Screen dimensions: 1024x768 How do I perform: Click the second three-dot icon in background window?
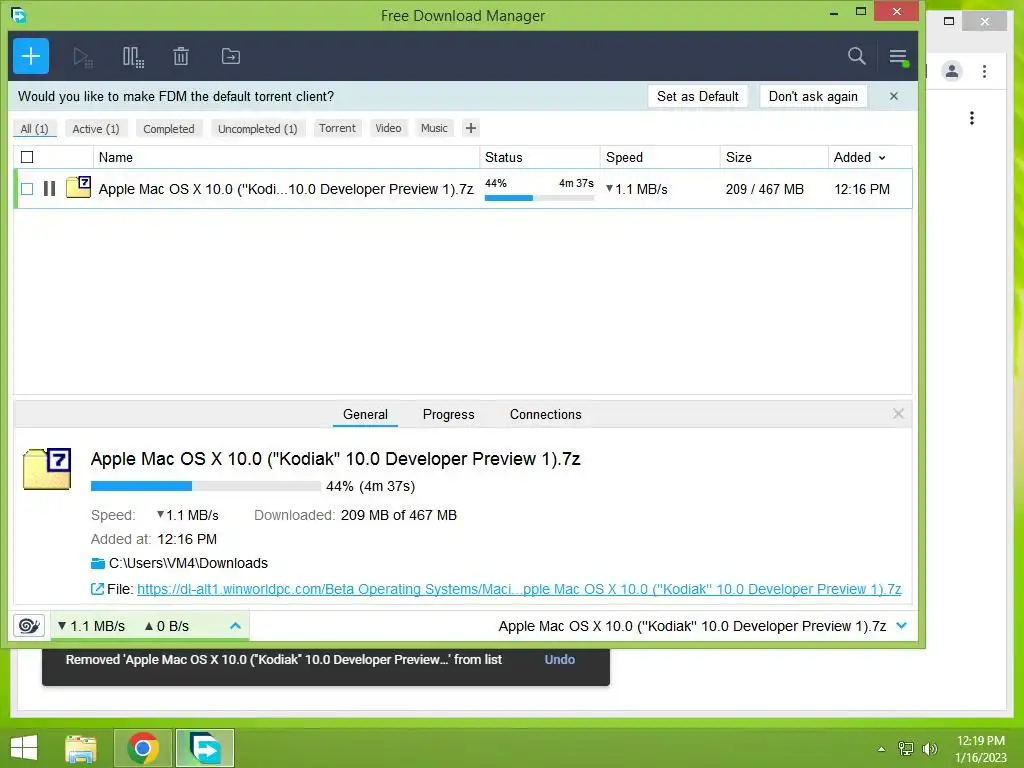point(972,118)
